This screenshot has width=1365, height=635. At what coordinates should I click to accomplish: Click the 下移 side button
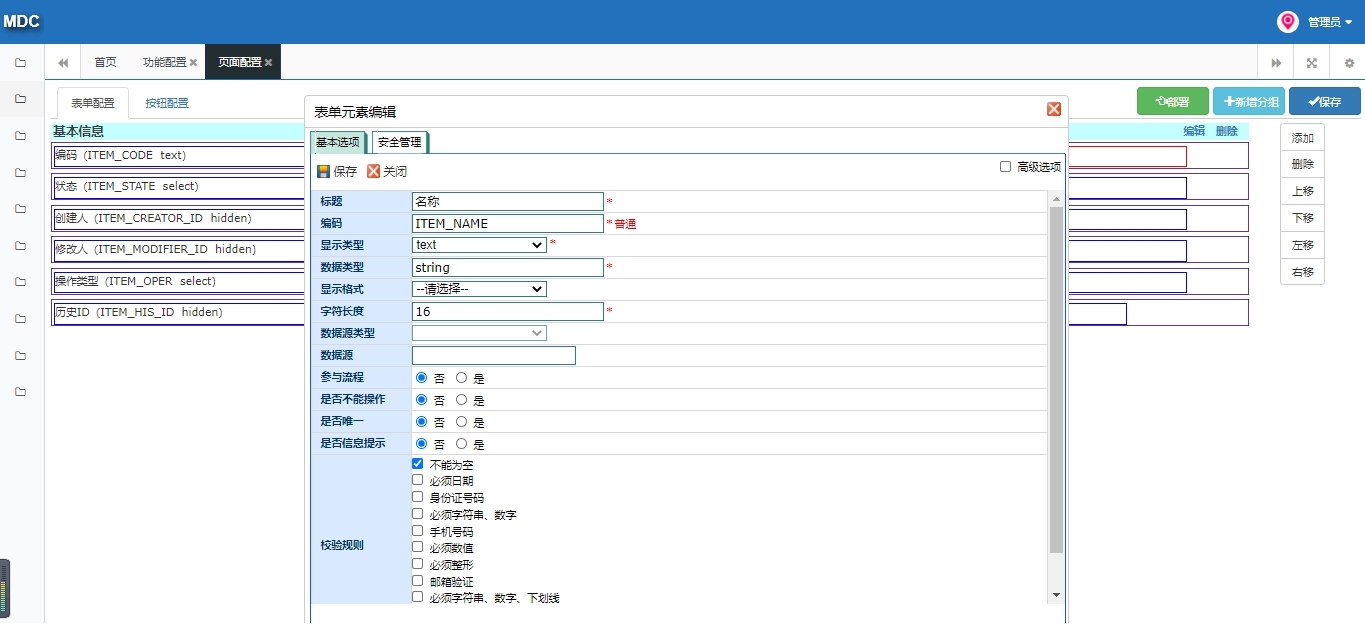click(1303, 219)
